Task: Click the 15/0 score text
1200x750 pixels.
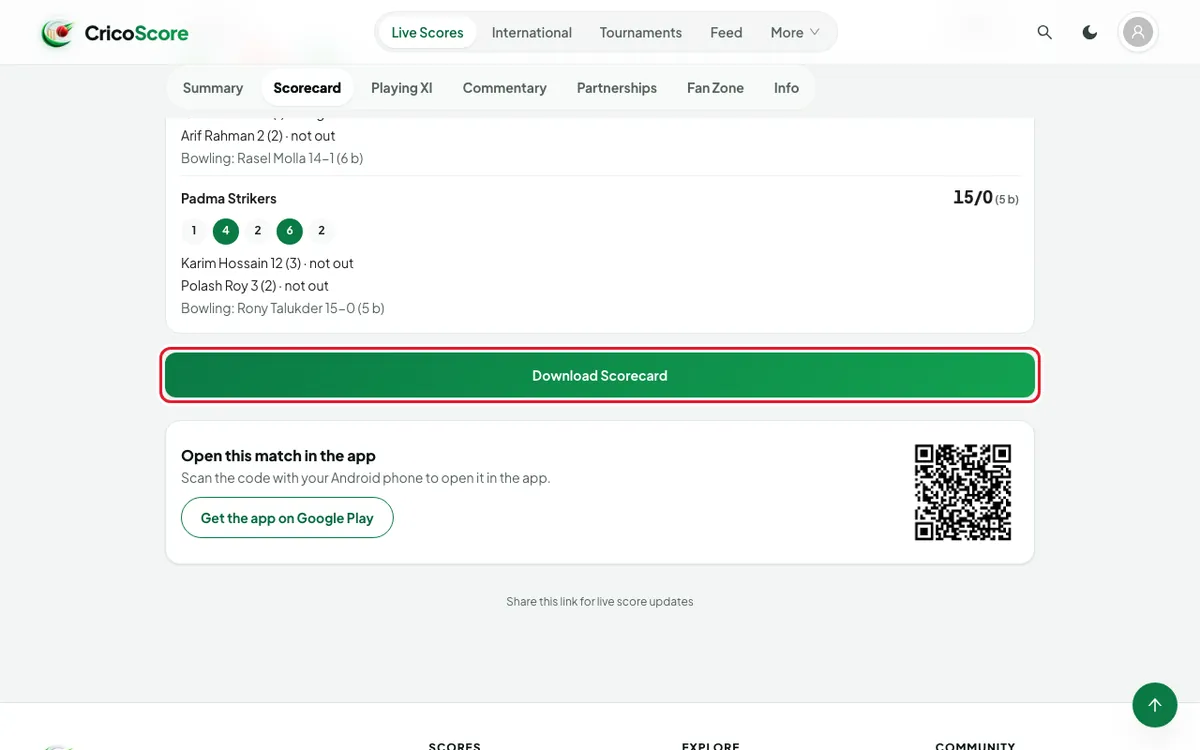Action: [x=973, y=197]
